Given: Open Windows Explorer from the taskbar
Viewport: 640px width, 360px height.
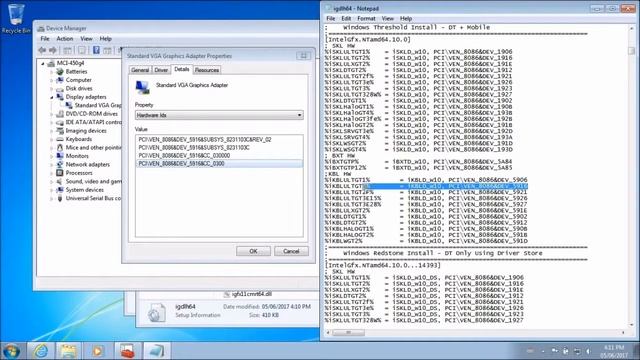Looking at the screenshot, I should (x=69, y=351).
